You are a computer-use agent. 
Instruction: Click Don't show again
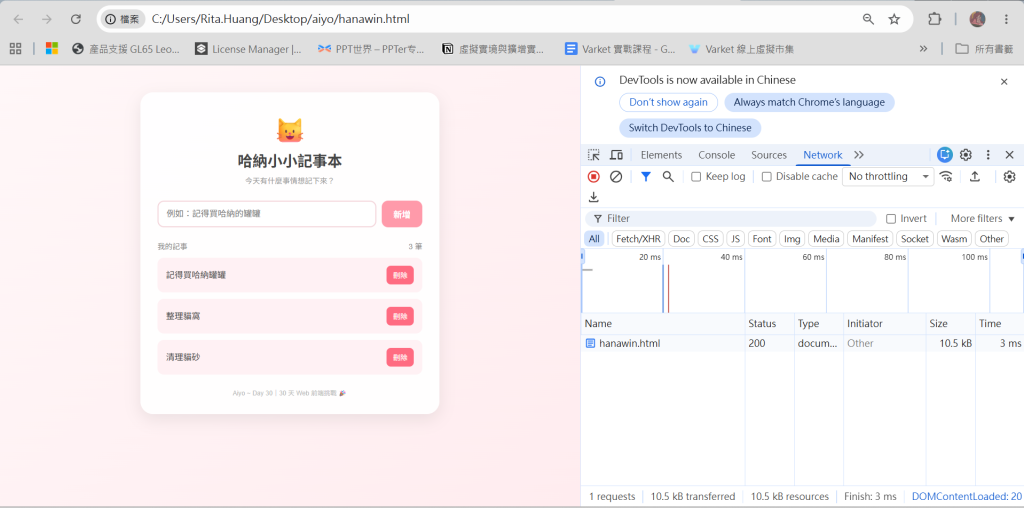(x=668, y=103)
